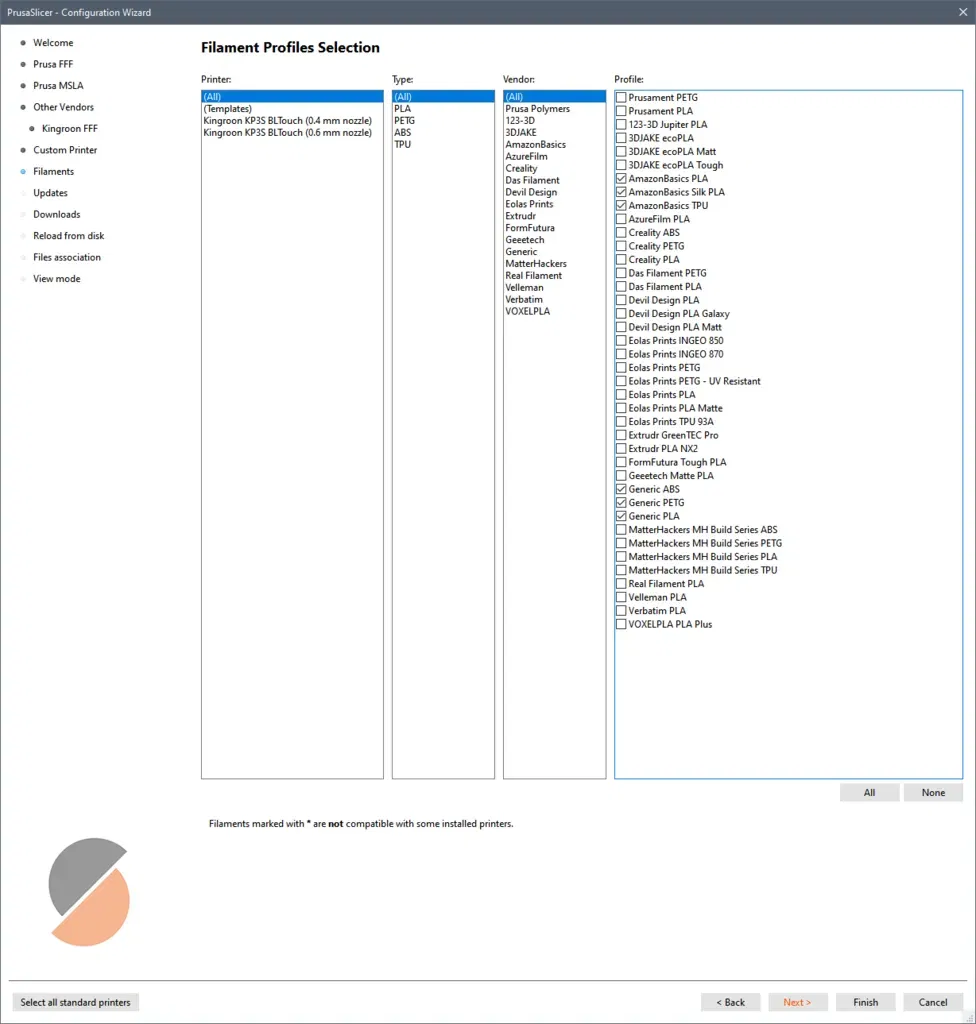This screenshot has height=1024, width=976.
Task: Enable the 123-3D Jupiter PLA checkbox
Action: coord(621,124)
